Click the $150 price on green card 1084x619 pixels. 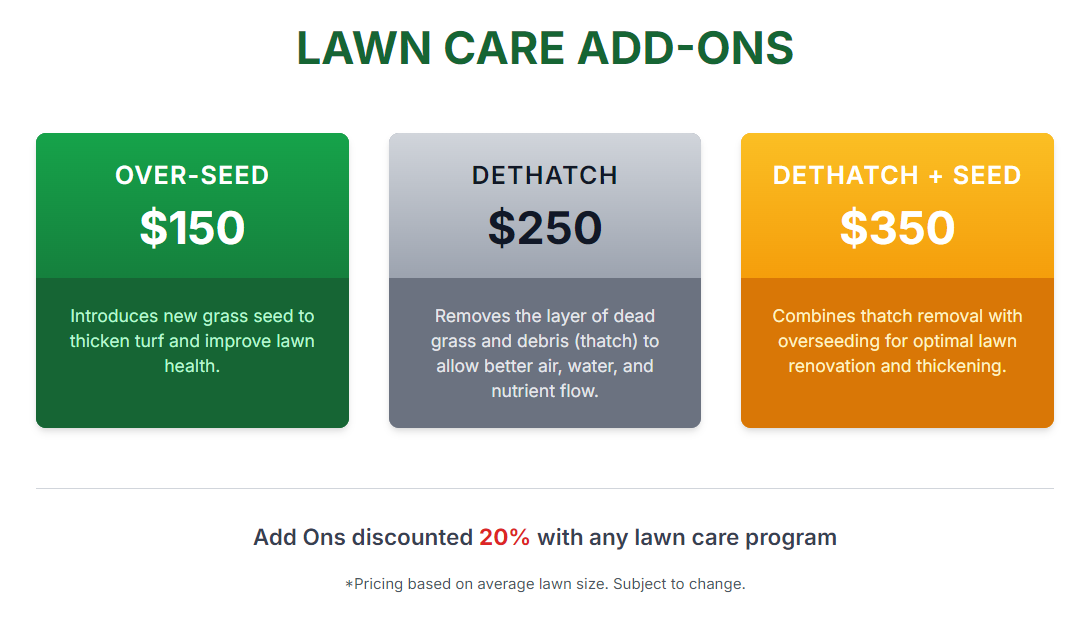tap(192, 228)
